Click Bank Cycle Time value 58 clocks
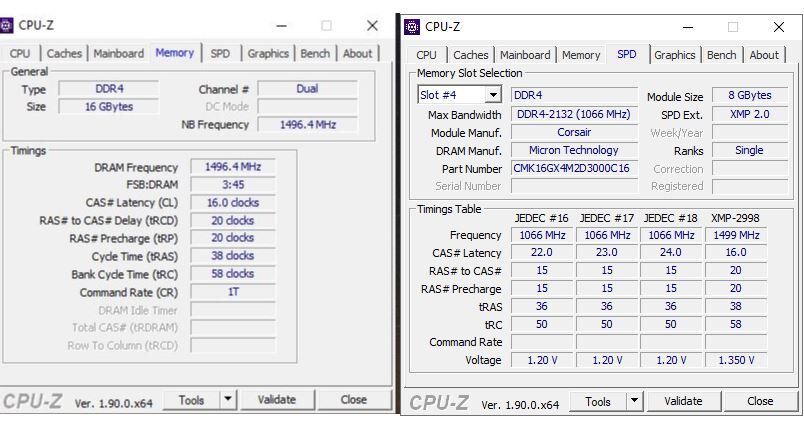 pyautogui.click(x=233, y=274)
